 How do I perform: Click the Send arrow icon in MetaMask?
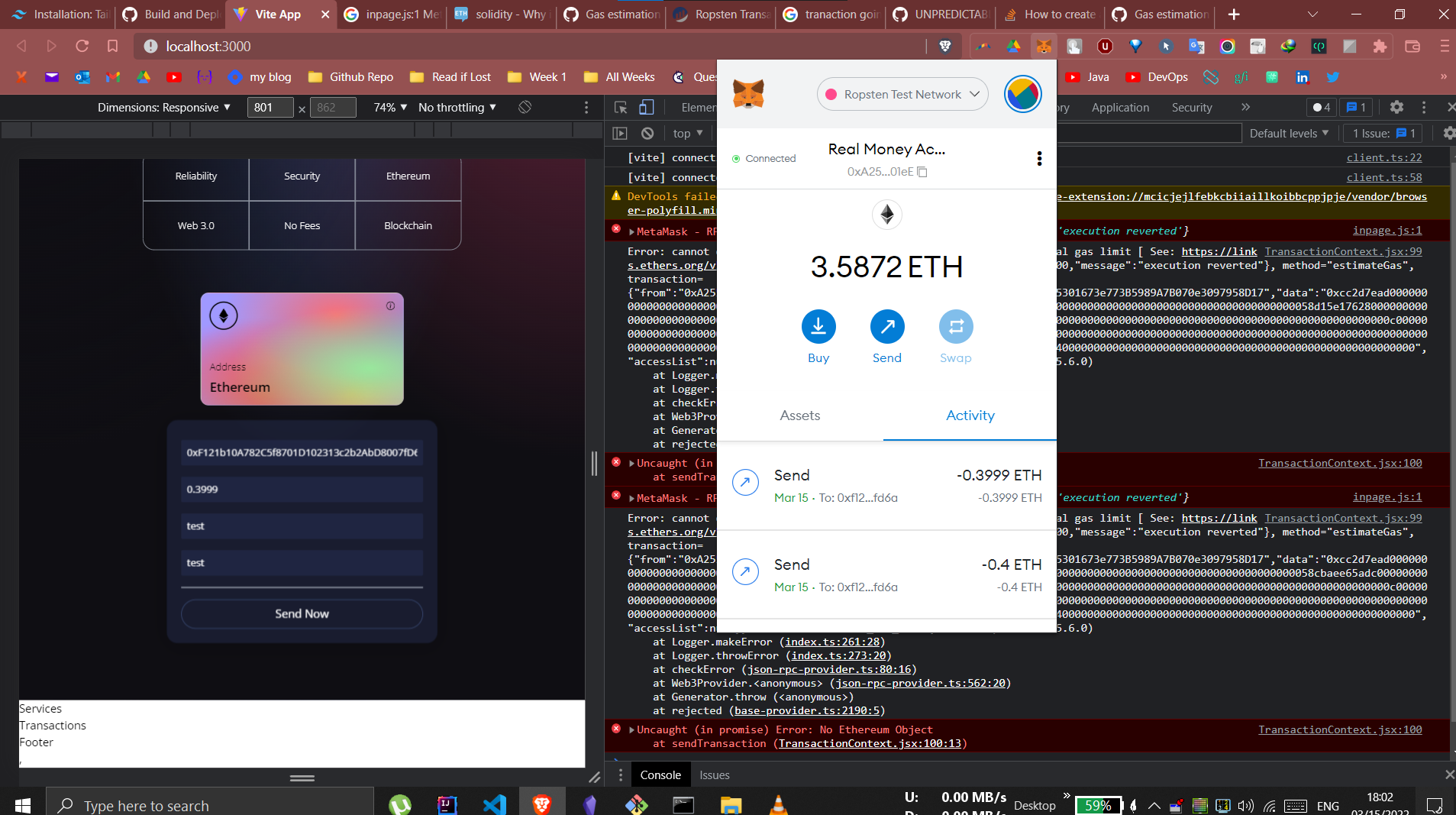coord(886,327)
